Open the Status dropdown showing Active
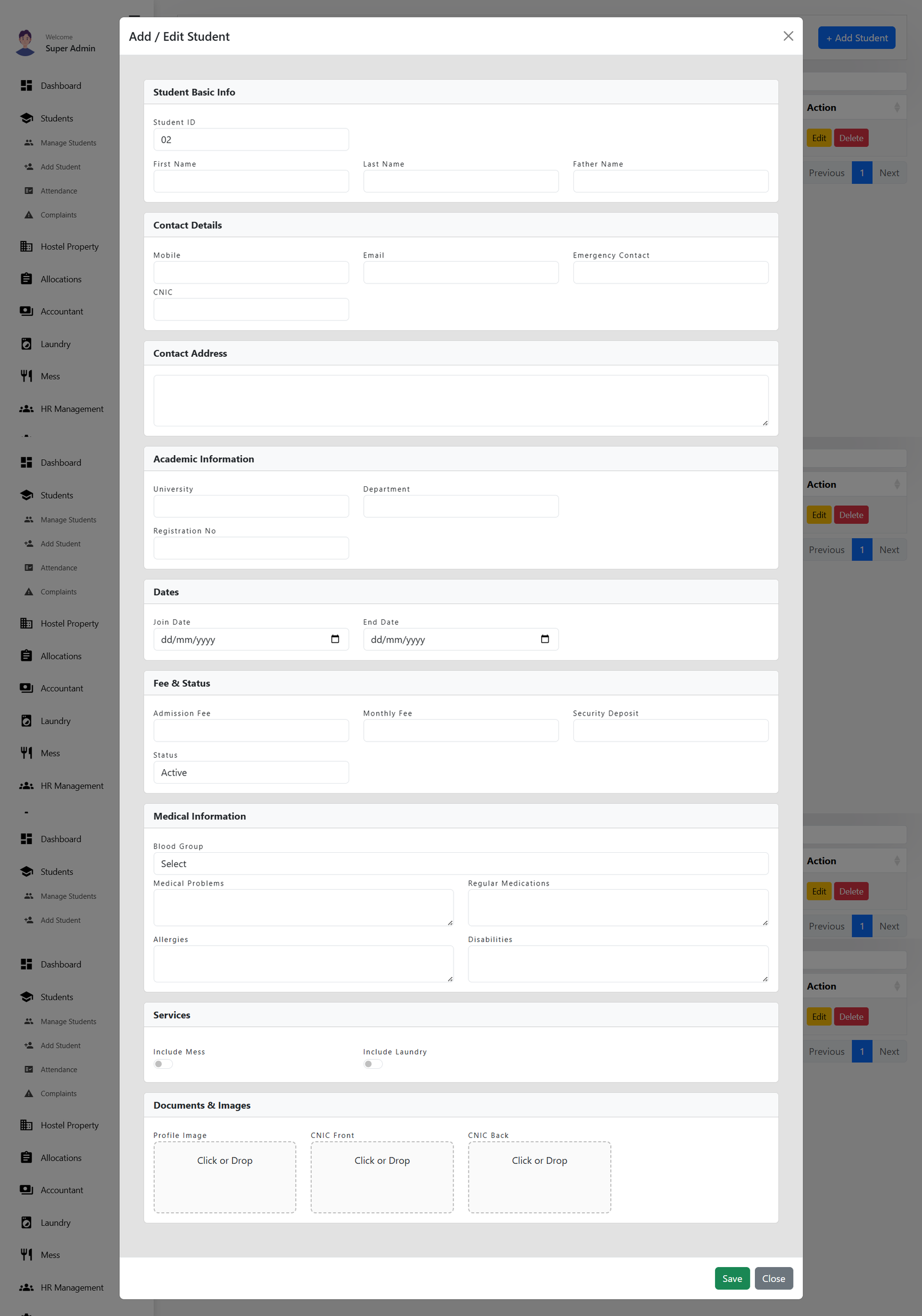The image size is (922, 1316). (x=251, y=772)
